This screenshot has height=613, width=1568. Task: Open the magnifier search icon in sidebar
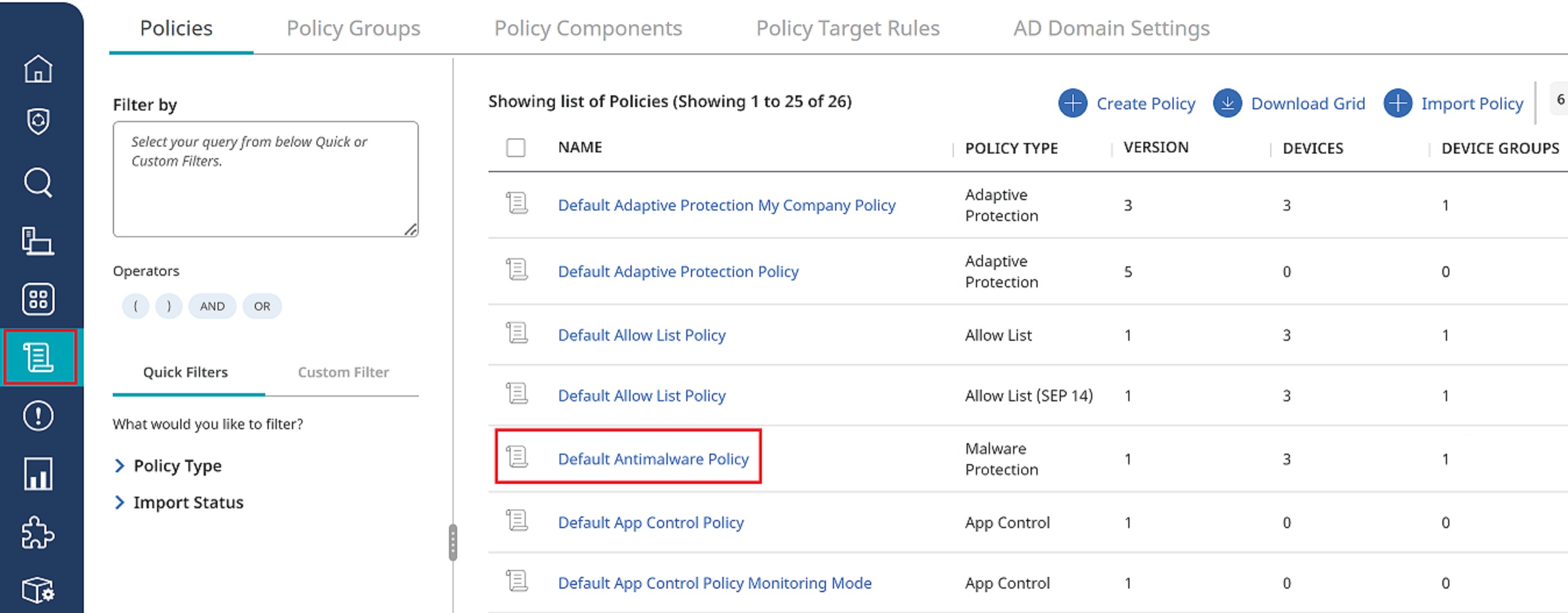coord(38,182)
